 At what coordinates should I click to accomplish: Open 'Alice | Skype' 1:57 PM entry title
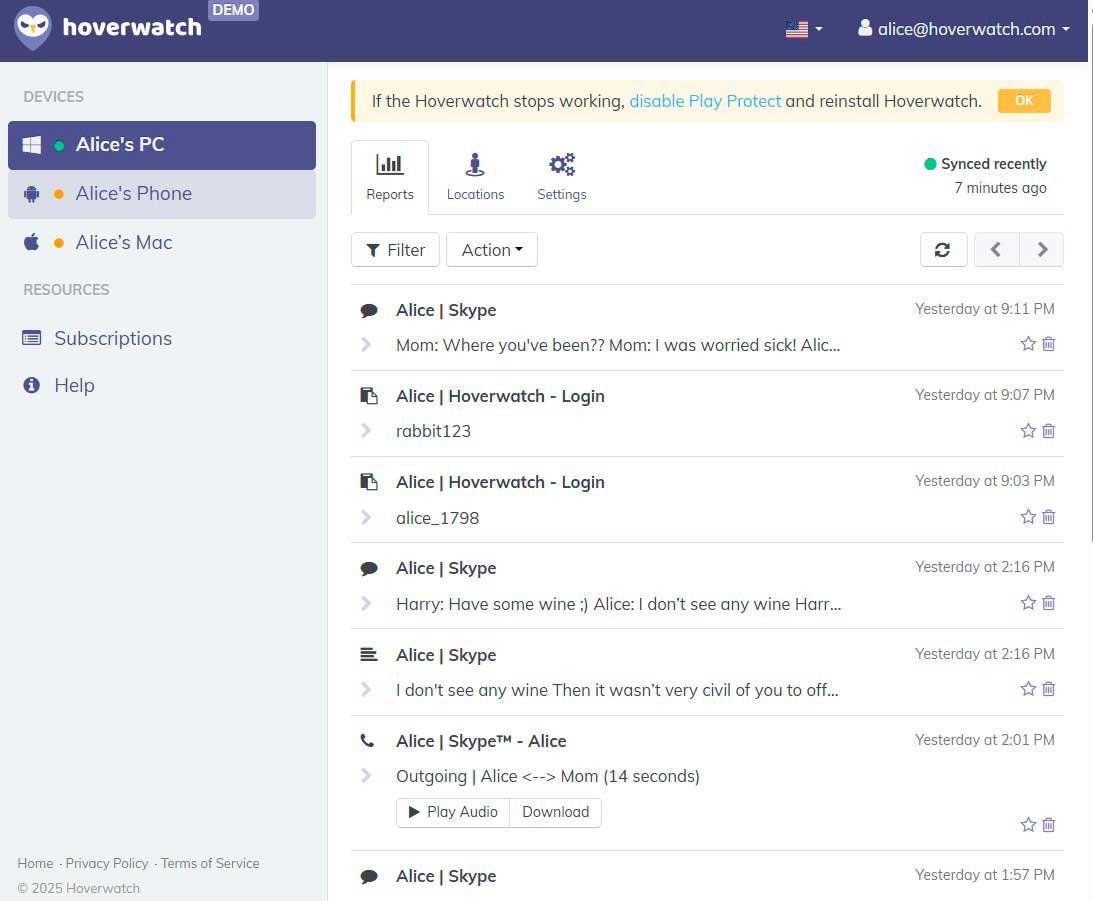point(446,877)
